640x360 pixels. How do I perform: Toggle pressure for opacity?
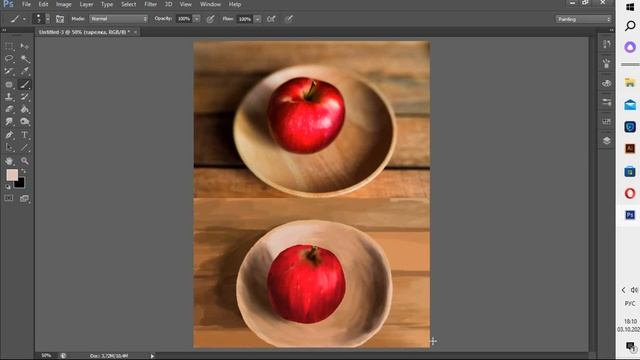click(x=210, y=19)
